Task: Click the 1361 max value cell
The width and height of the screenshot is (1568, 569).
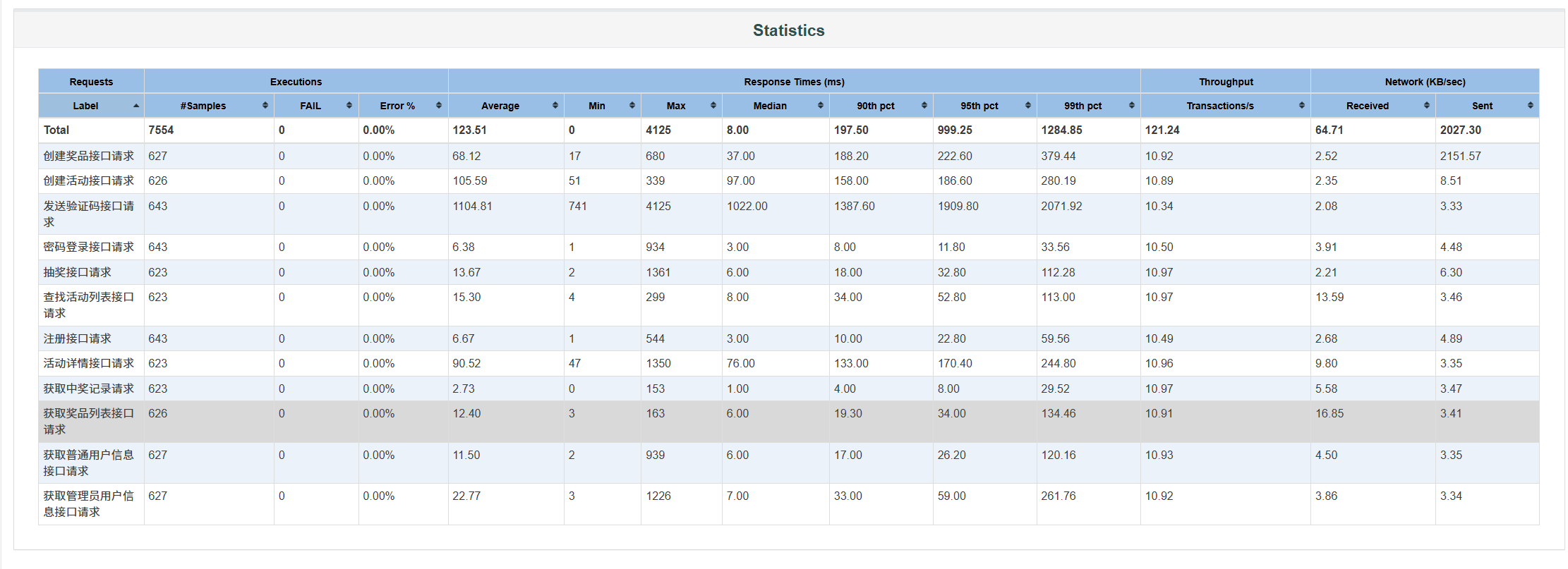Action: pyautogui.click(x=658, y=272)
